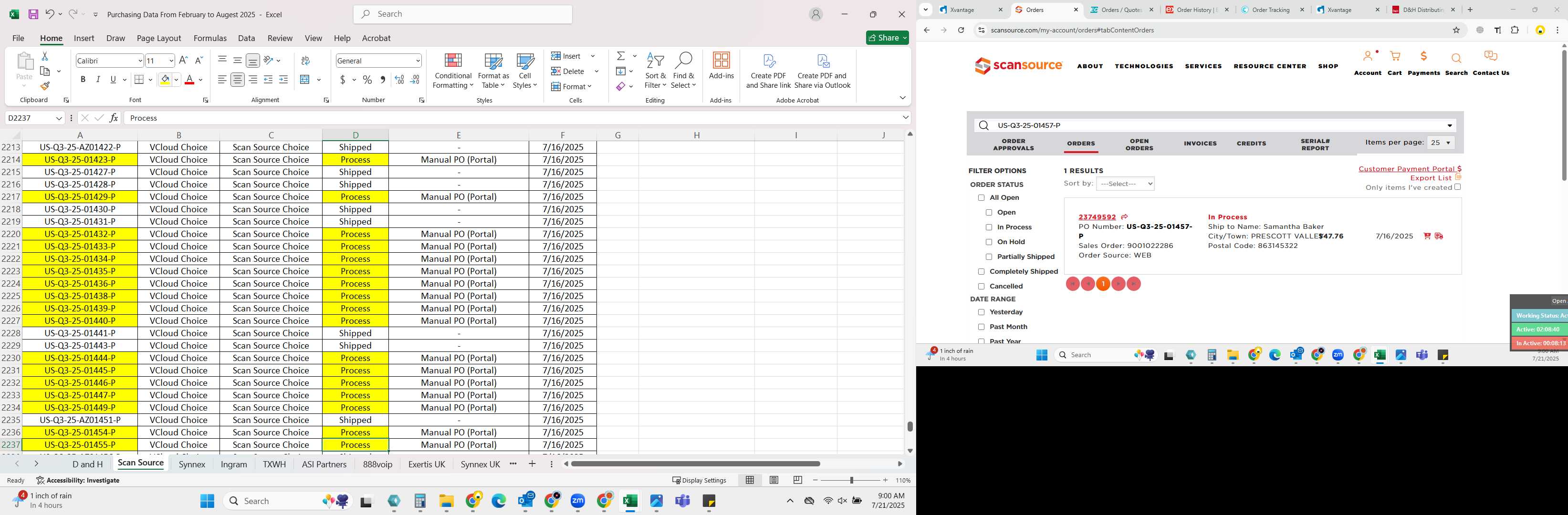This screenshot has width=1568, height=515.
Task: Check the Partially Shipped filter
Action: (x=989, y=257)
